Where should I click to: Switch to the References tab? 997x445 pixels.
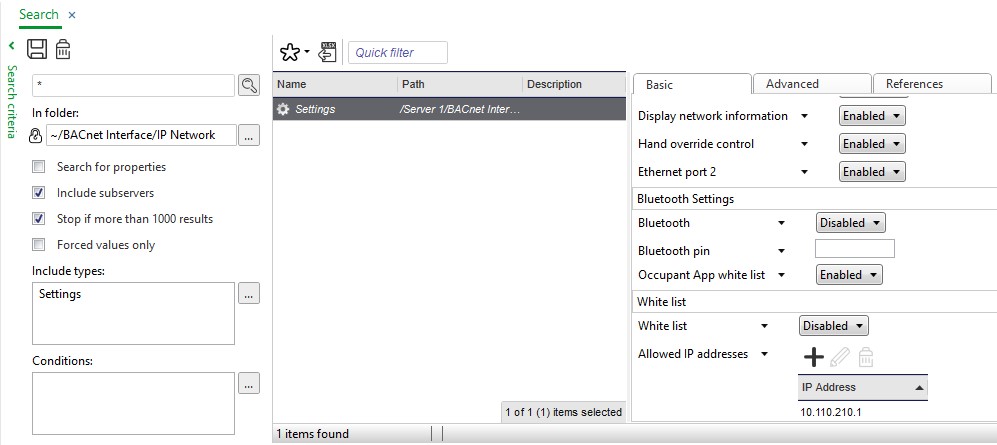(932, 84)
